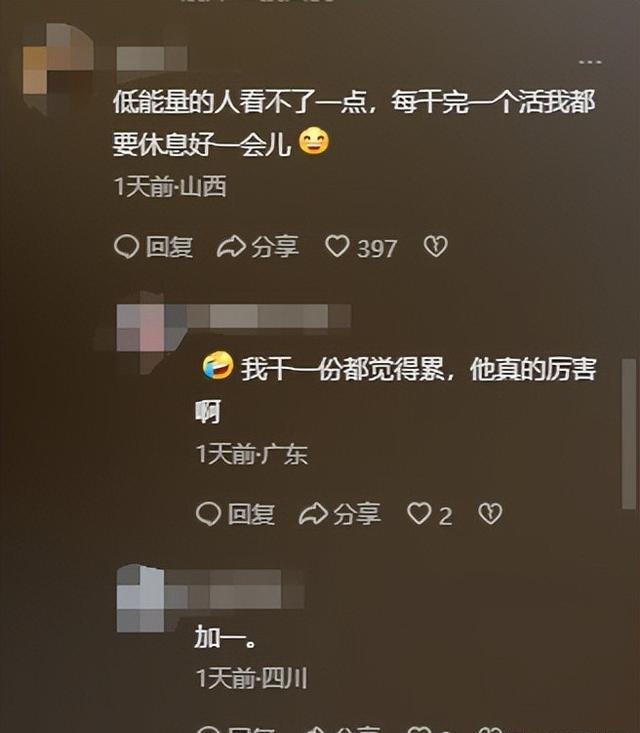Image resolution: width=640 pixels, height=733 pixels.
Task: Click 回复 text under the Guangdong reply
Action: [251, 514]
